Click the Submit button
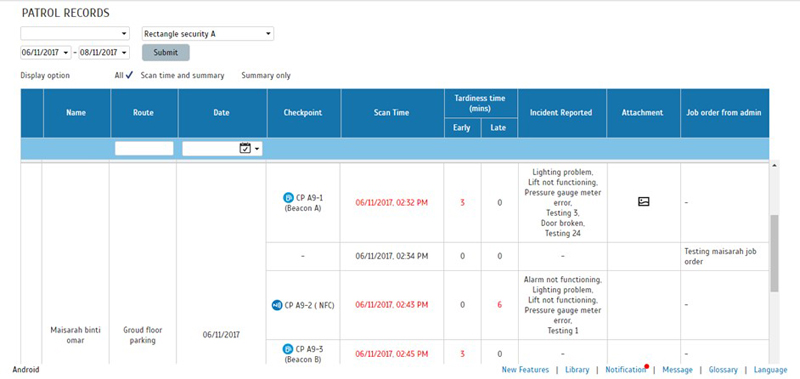 (166, 53)
